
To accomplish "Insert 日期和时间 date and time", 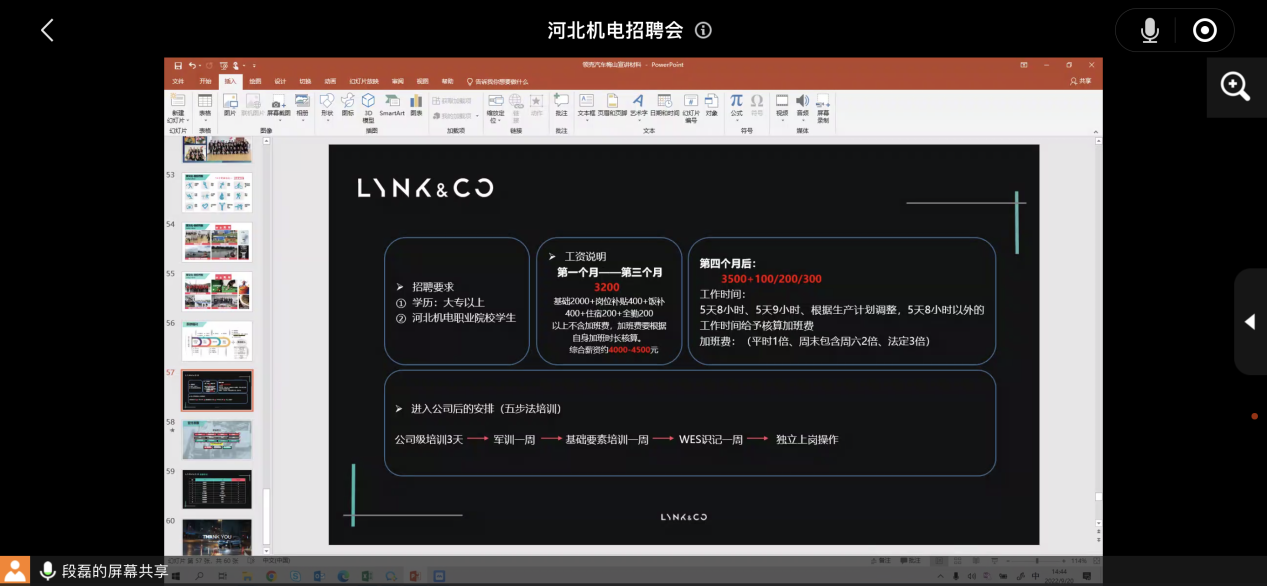I will pos(664,105).
